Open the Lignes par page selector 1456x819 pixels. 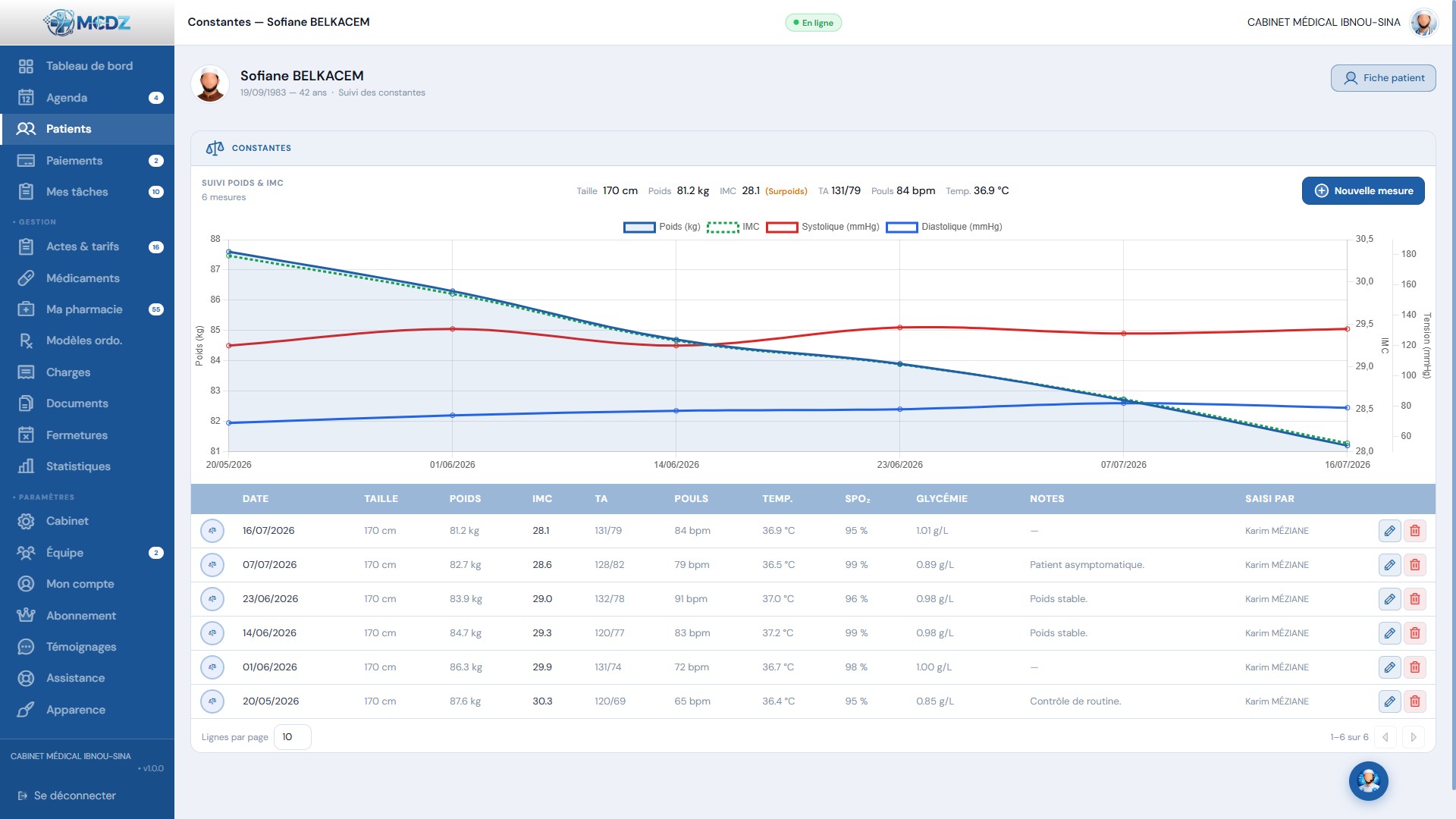292,737
